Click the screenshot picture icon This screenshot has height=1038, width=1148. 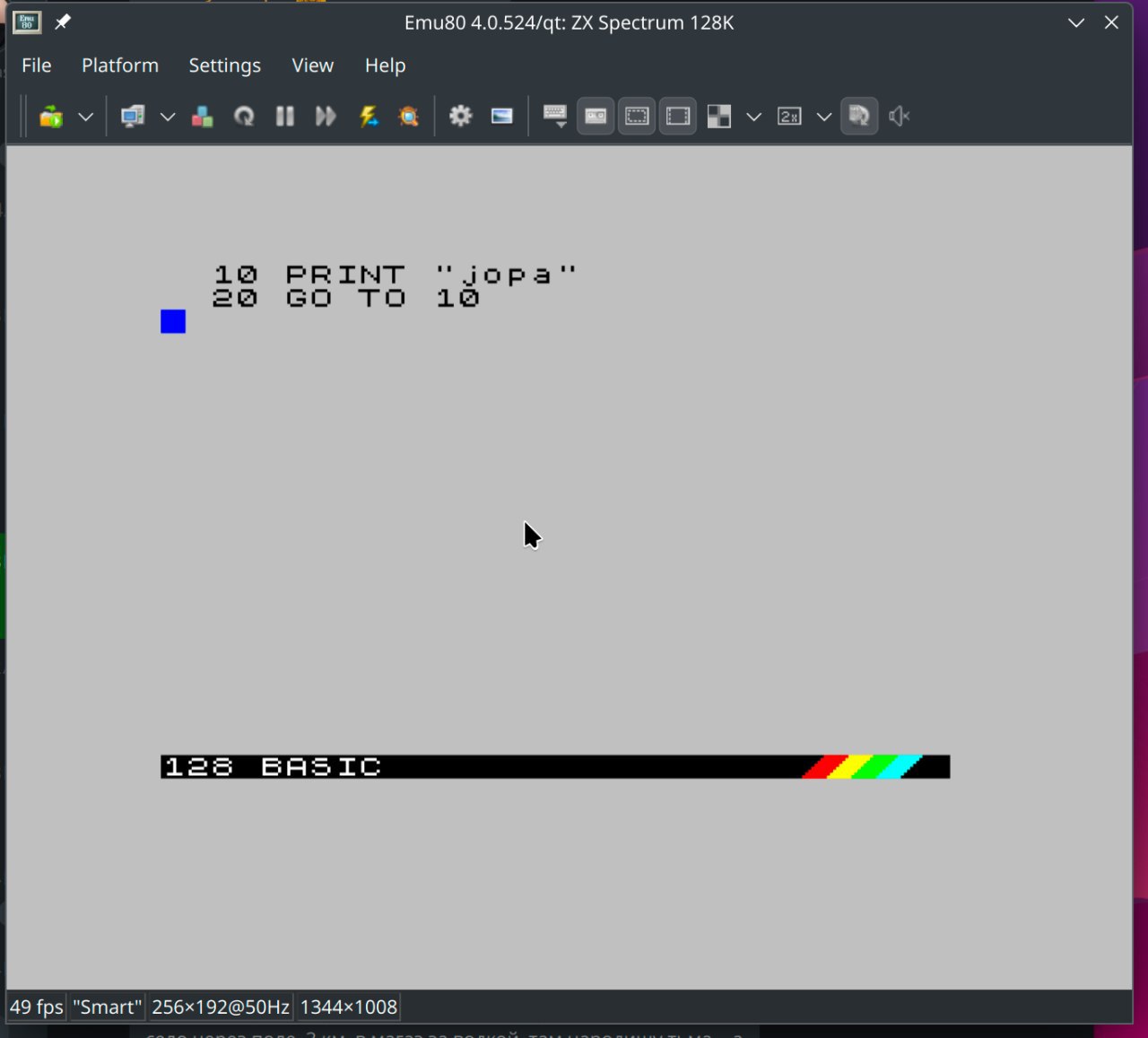pyautogui.click(x=502, y=117)
